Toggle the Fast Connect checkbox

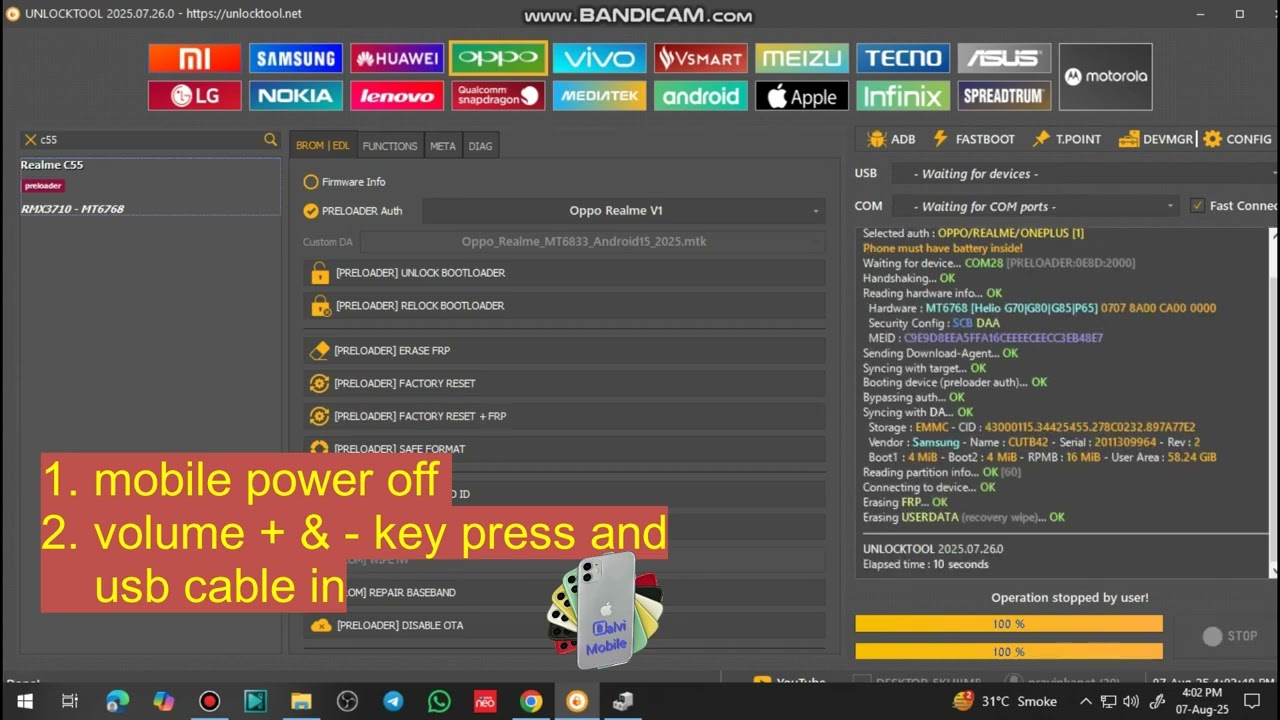click(x=1197, y=206)
